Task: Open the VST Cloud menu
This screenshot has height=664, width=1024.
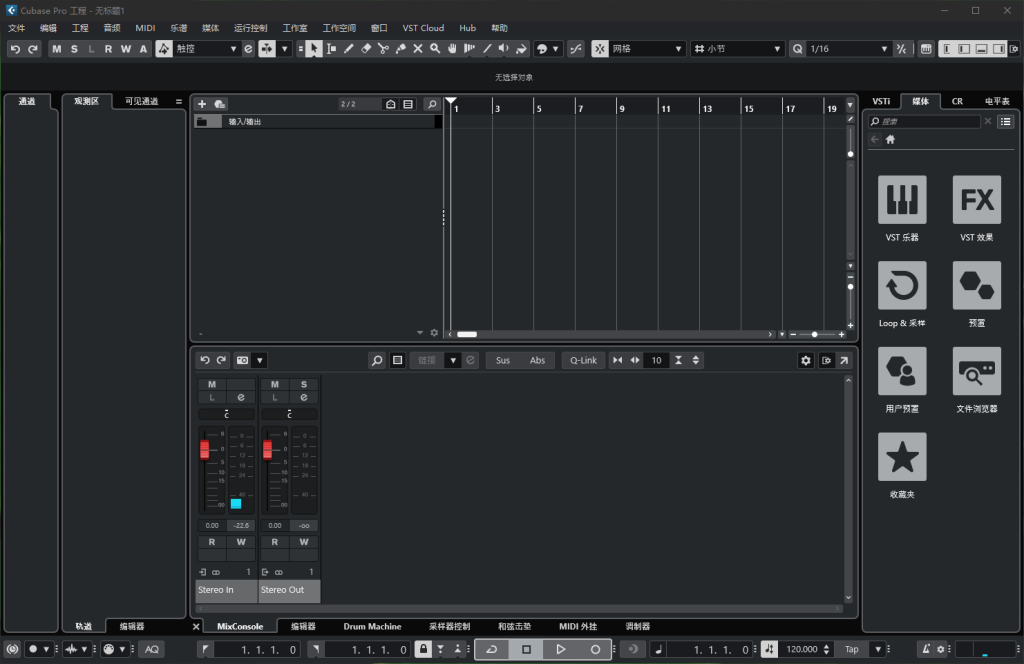Action: [x=423, y=28]
